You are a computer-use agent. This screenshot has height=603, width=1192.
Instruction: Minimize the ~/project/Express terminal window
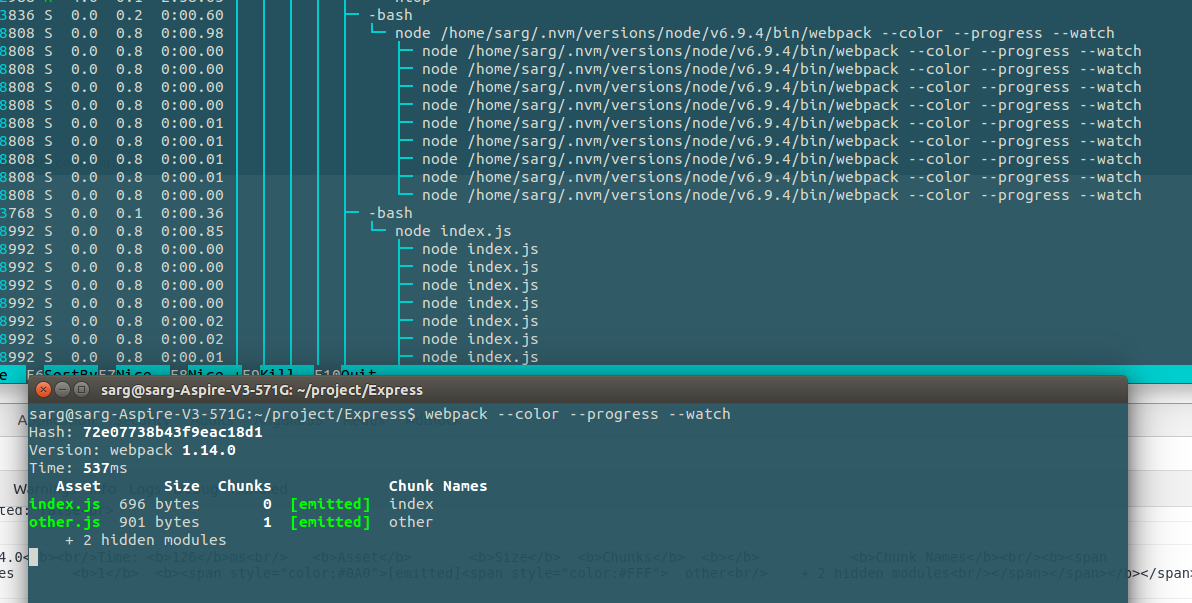point(62,389)
